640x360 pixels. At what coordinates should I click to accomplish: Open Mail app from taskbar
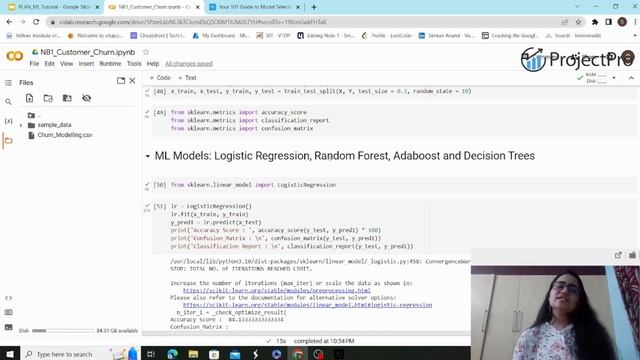click(x=235, y=354)
